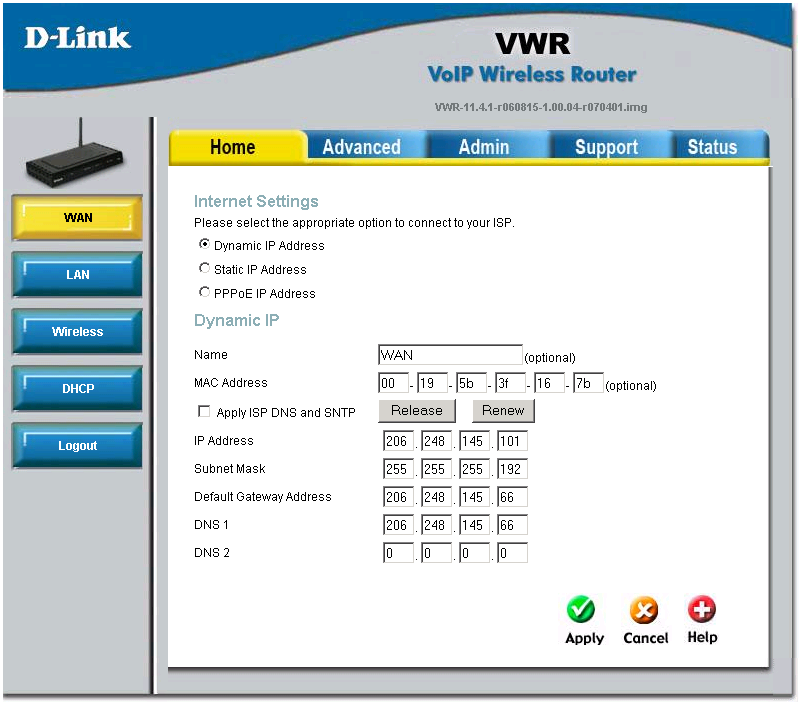Image resolution: width=800 pixels, height=703 pixels.
Task: Click IP Address last octet 101
Action: (x=512, y=441)
